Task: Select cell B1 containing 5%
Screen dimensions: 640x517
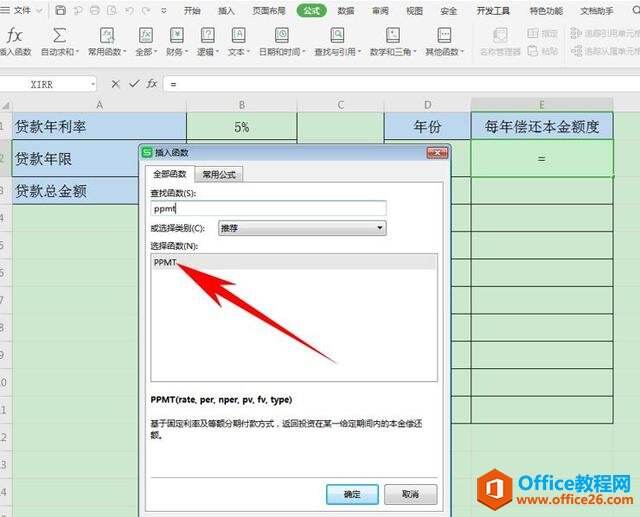Action: [242, 127]
